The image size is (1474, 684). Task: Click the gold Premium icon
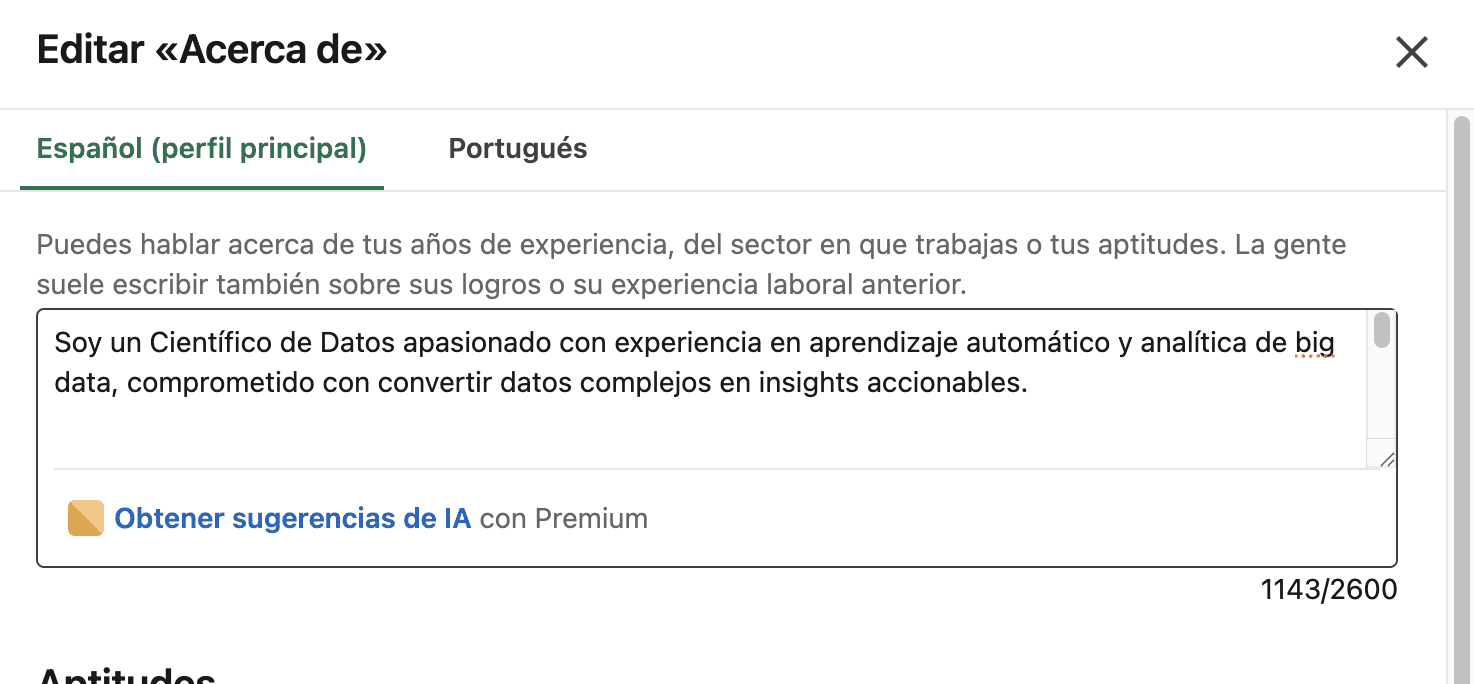(x=85, y=518)
